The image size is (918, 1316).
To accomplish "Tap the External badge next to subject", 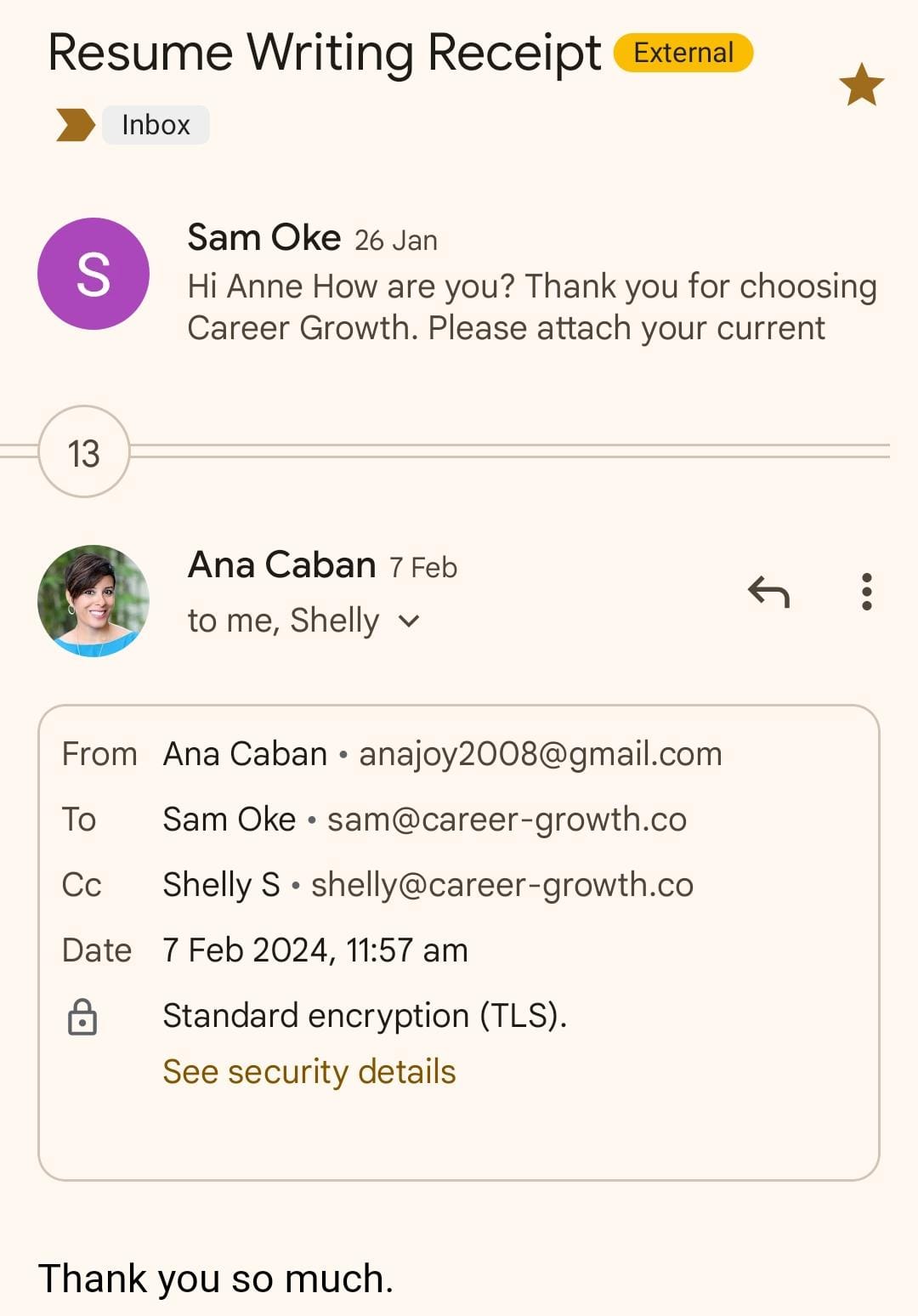I will click(x=683, y=53).
